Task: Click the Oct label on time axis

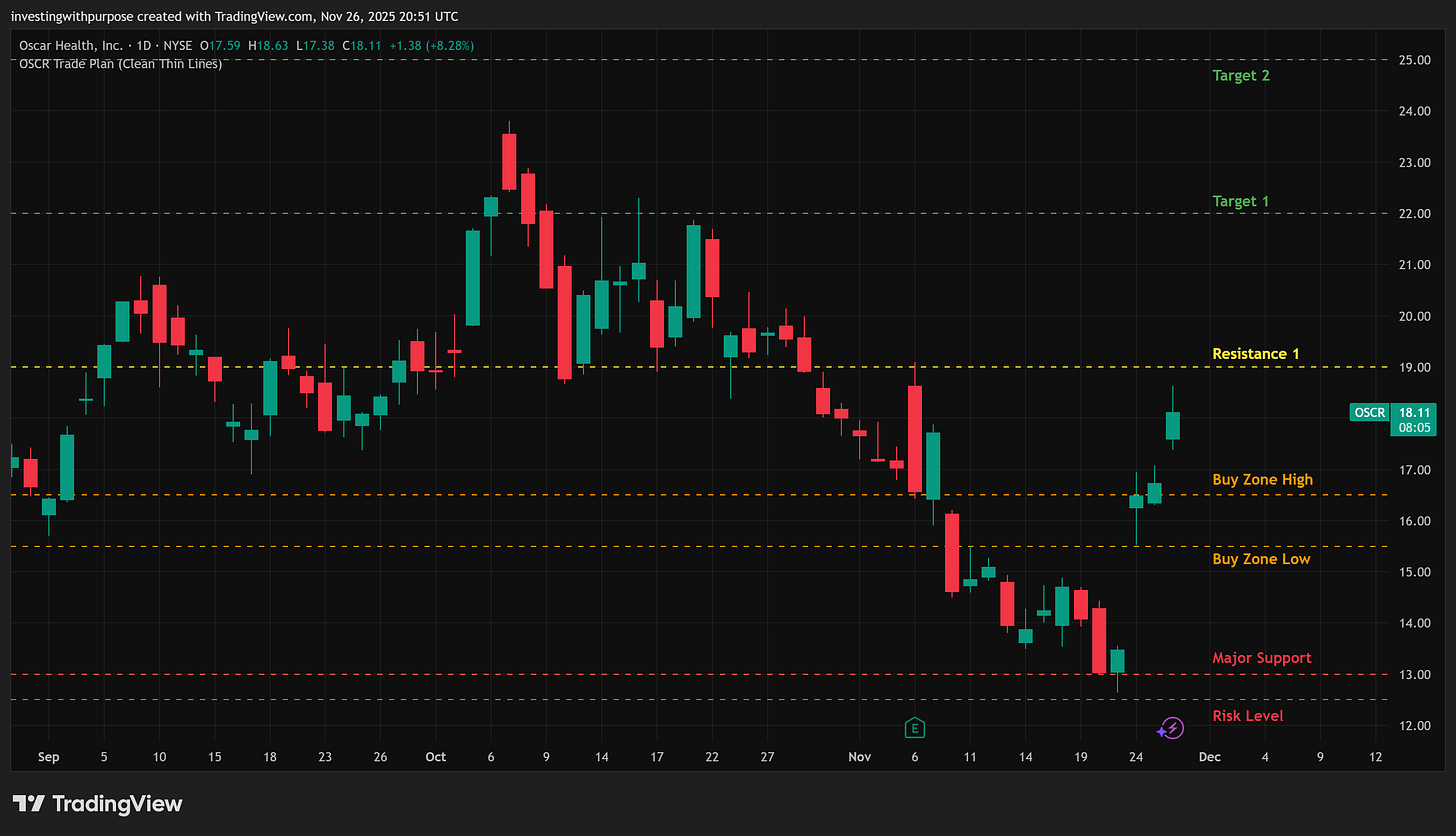Action: [x=434, y=757]
